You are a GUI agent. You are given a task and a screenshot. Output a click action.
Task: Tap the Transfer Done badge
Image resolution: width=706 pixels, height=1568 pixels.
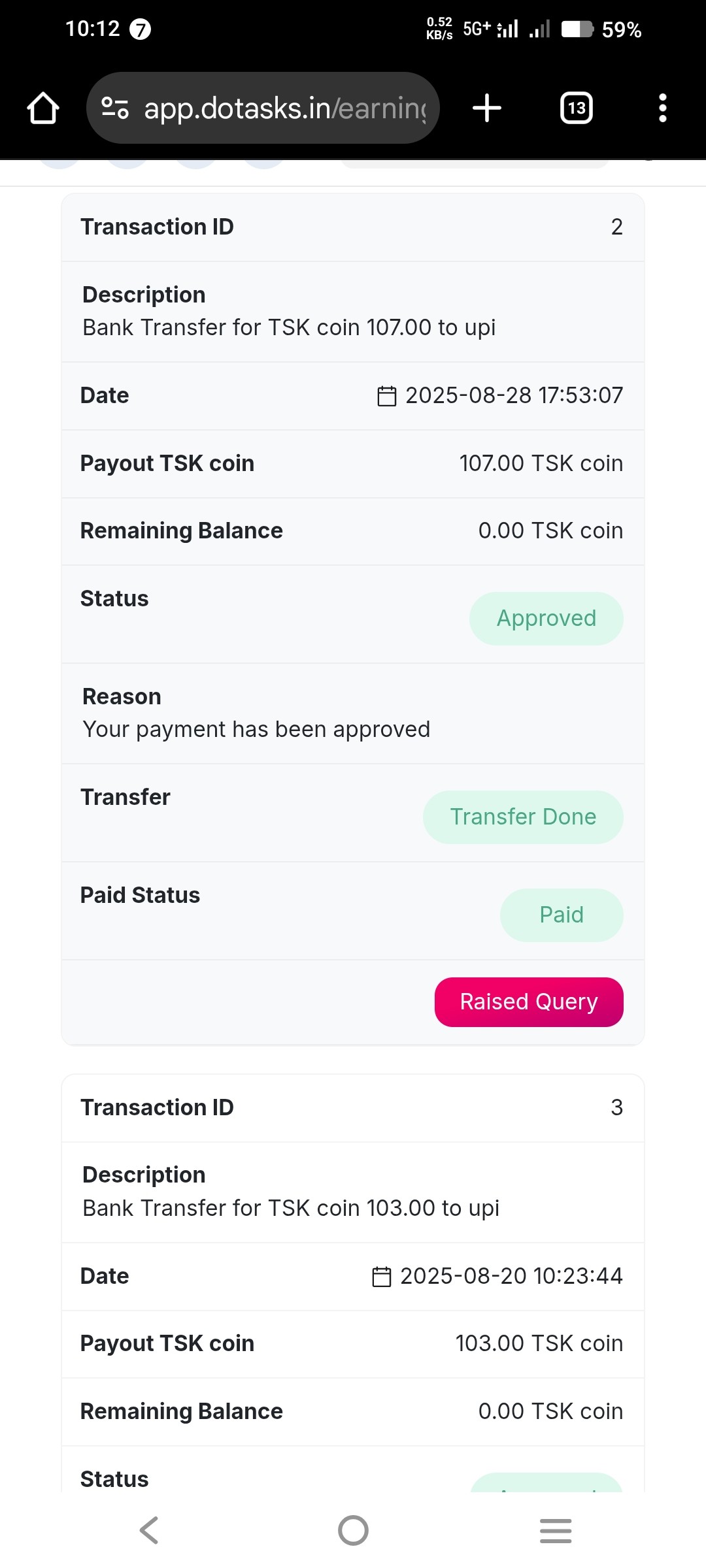[x=523, y=817]
